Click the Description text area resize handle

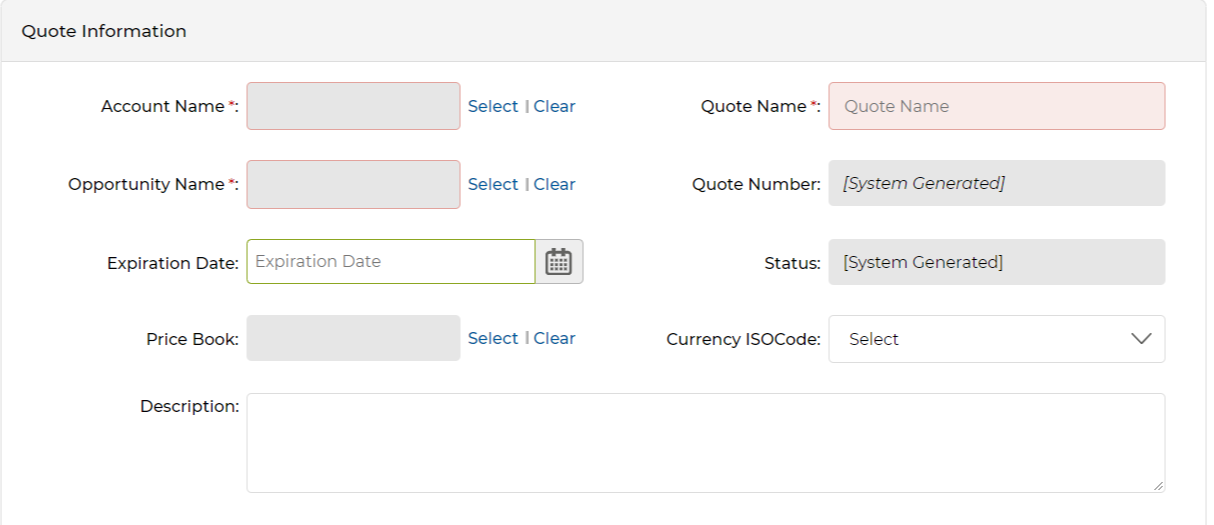(1158, 485)
